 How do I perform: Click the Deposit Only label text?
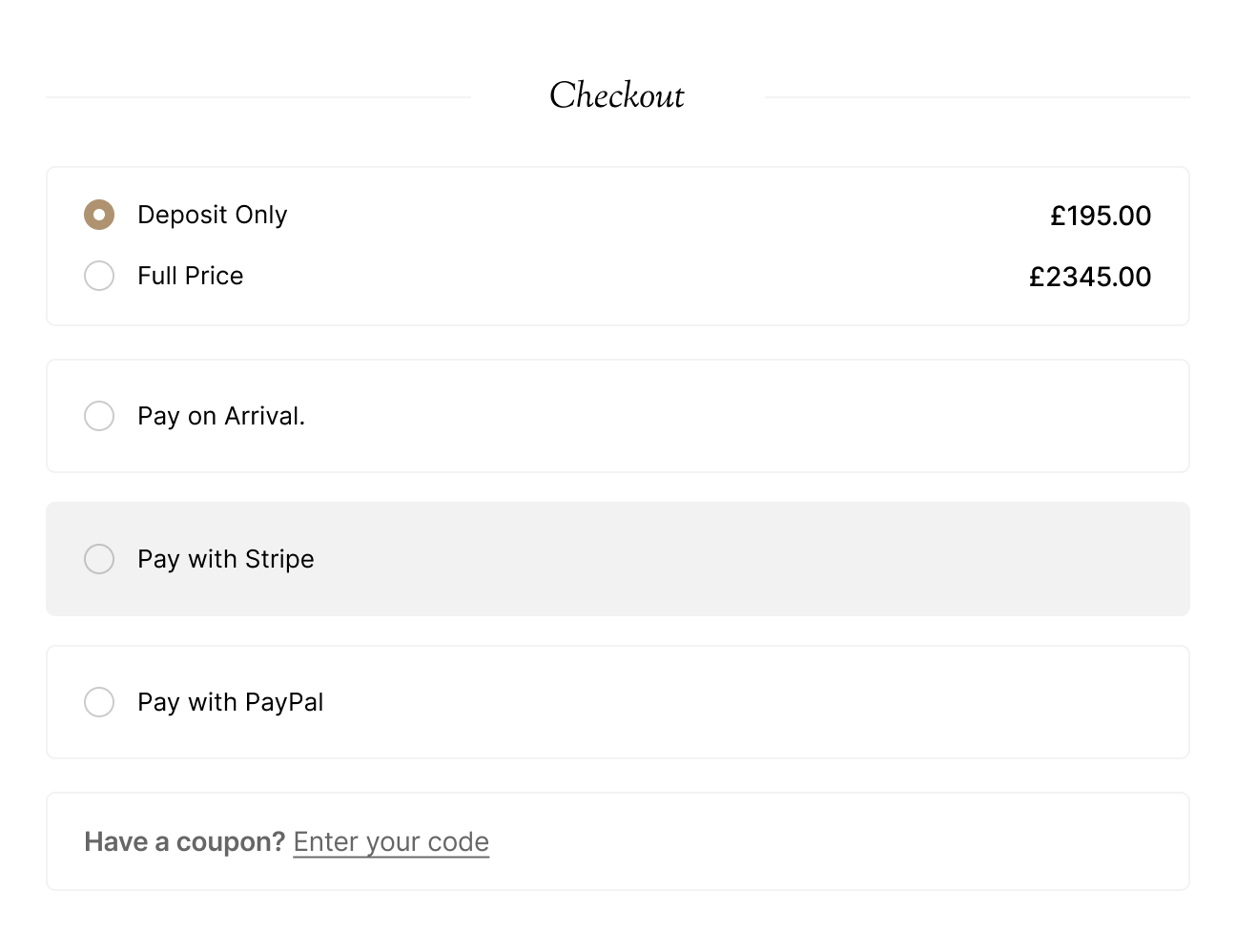[212, 215]
